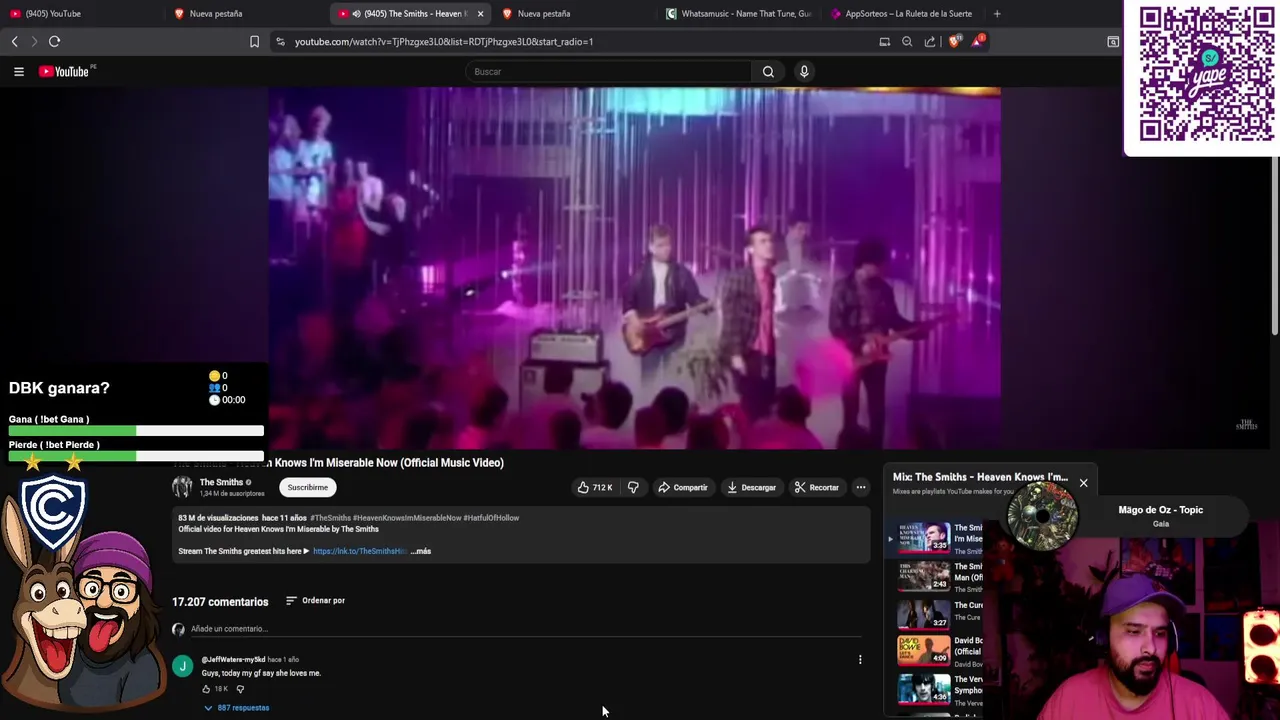This screenshot has width=1280, height=720.
Task: Click '83 M de visualizaciones' text
Action: pyautogui.click(x=218, y=518)
